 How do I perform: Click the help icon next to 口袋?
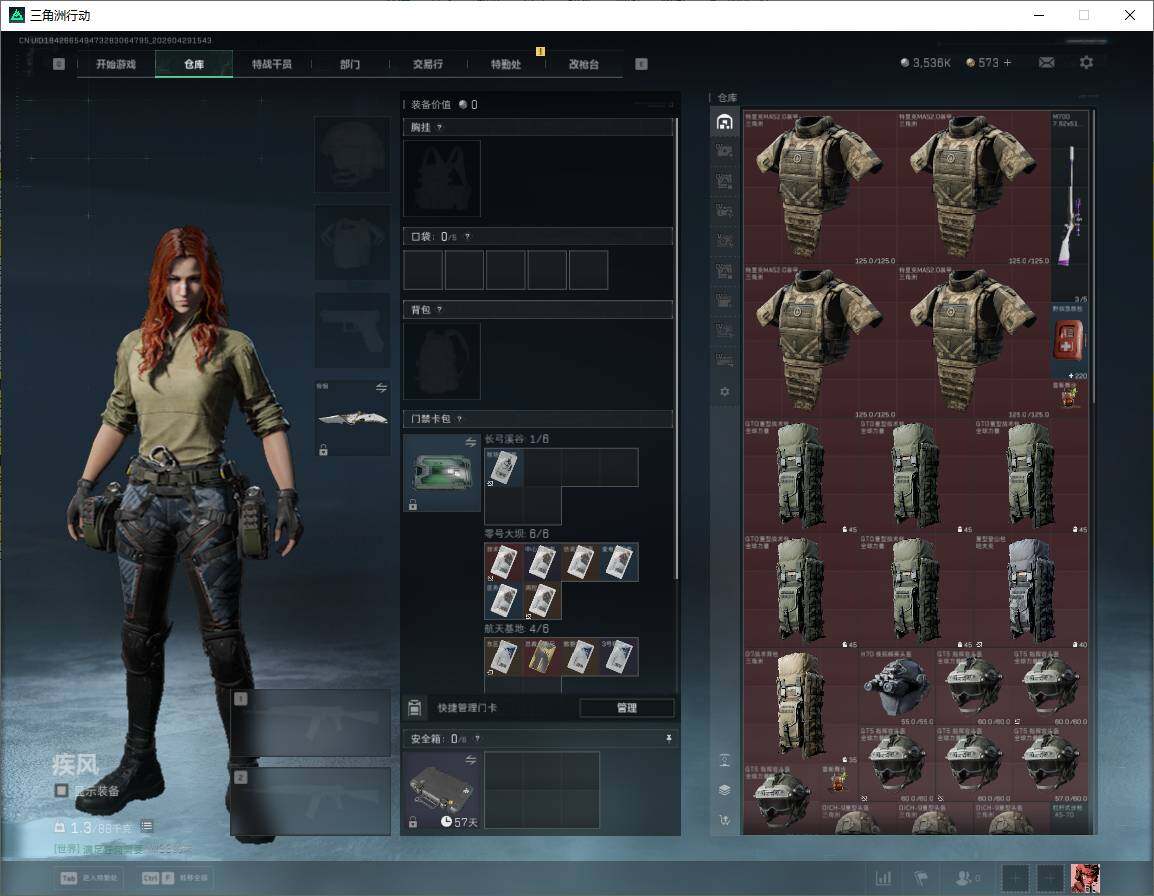pyautogui.click(x=467, y=236)
